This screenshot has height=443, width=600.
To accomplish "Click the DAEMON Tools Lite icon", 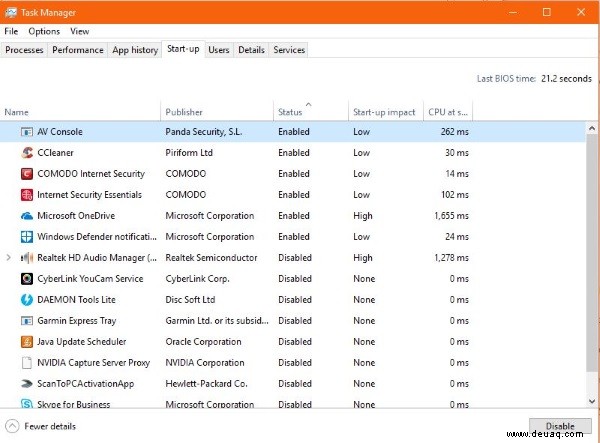I will tap(26, 300).
